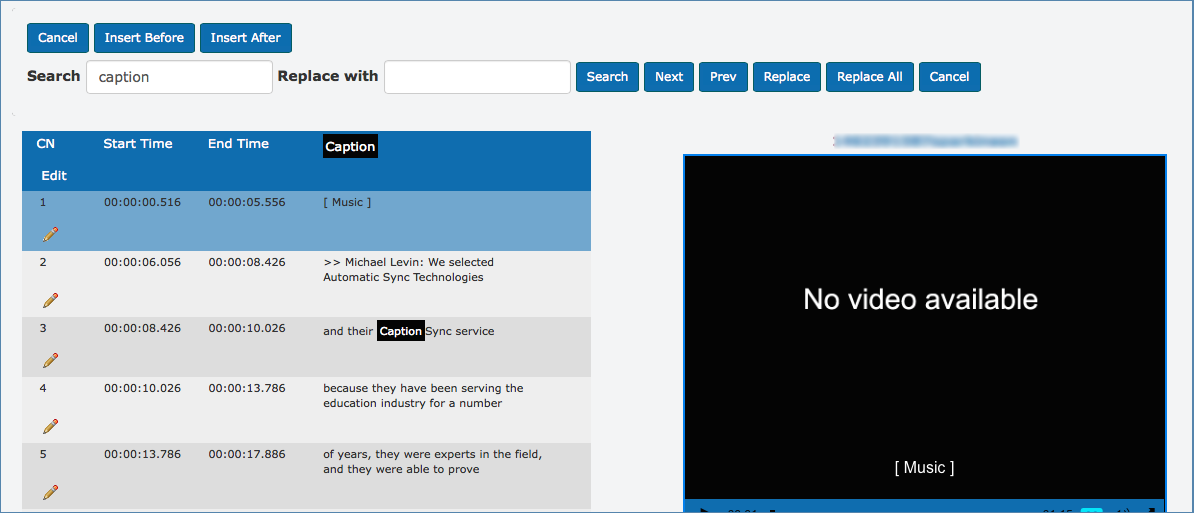Cancel using the button beside Insert Before
The image size is (1194, 513).
58,38
